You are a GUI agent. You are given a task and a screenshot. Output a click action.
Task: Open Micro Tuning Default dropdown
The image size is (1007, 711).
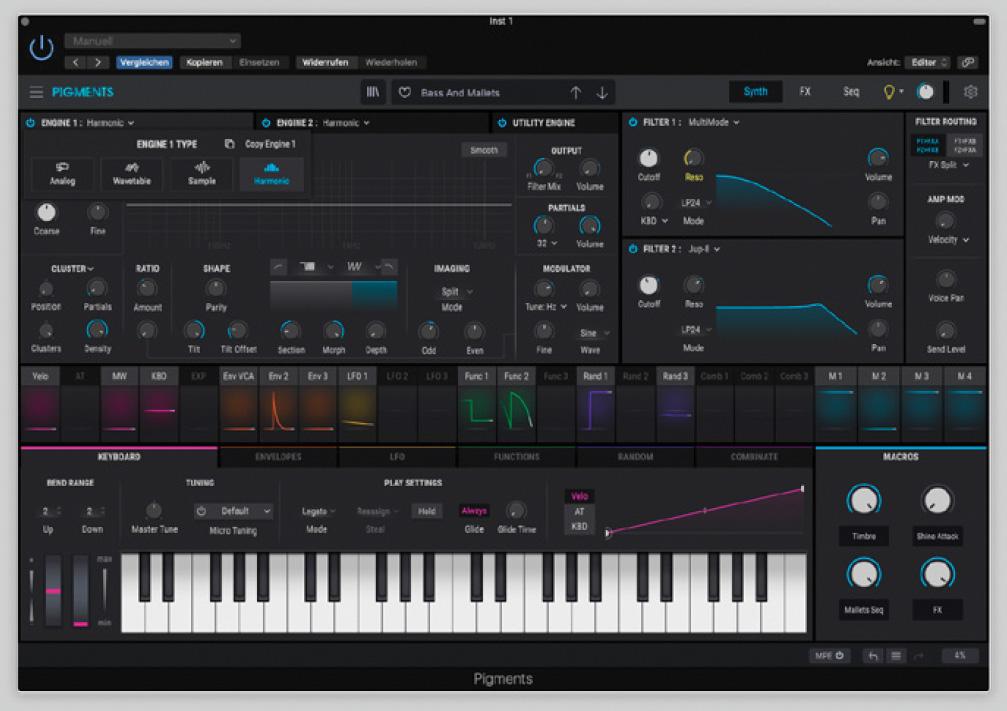click(x=241, y=511)
